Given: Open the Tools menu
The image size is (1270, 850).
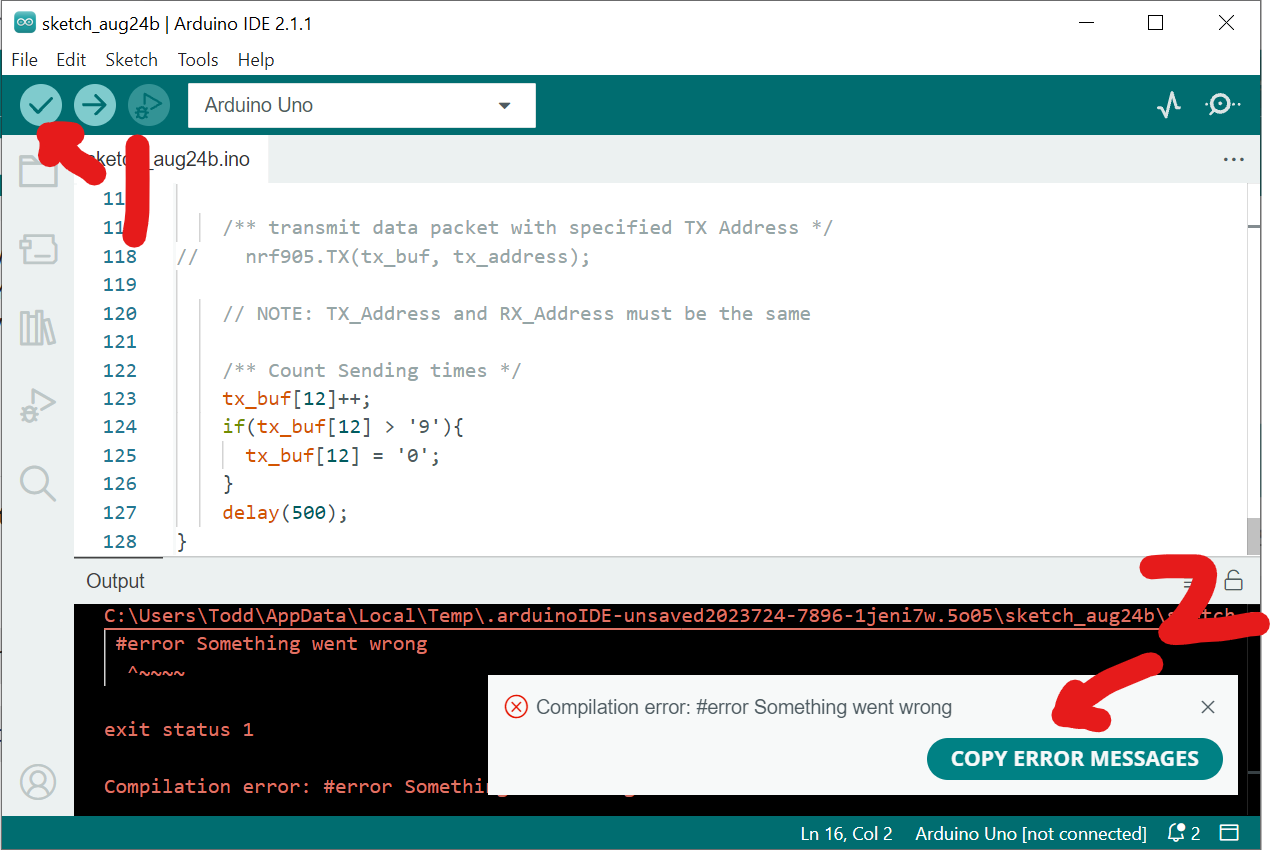Looking at the screenshot, I should [197, 60].
